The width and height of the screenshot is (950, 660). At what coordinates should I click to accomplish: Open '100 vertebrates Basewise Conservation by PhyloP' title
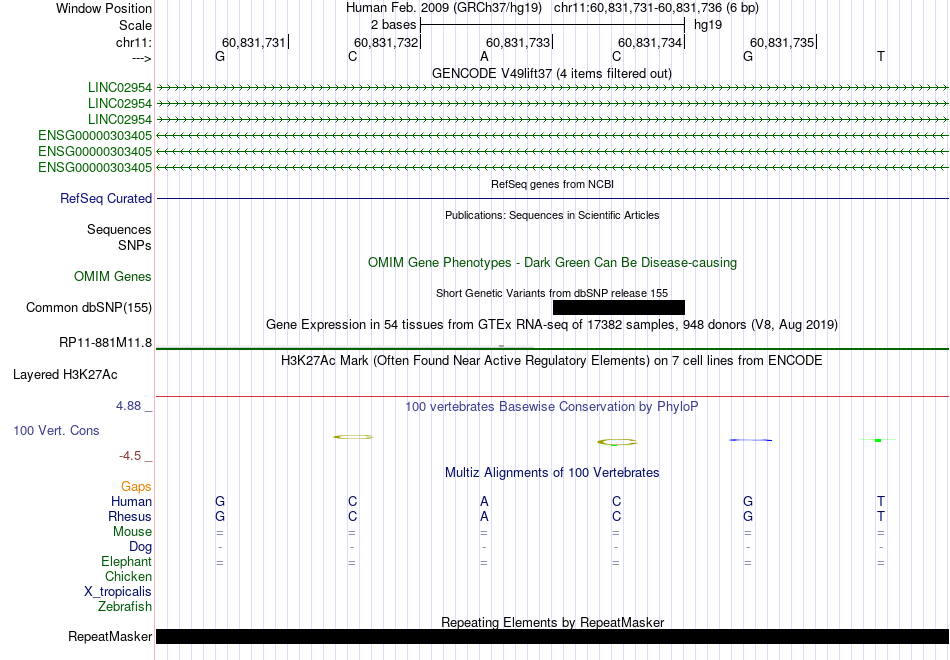551,407
